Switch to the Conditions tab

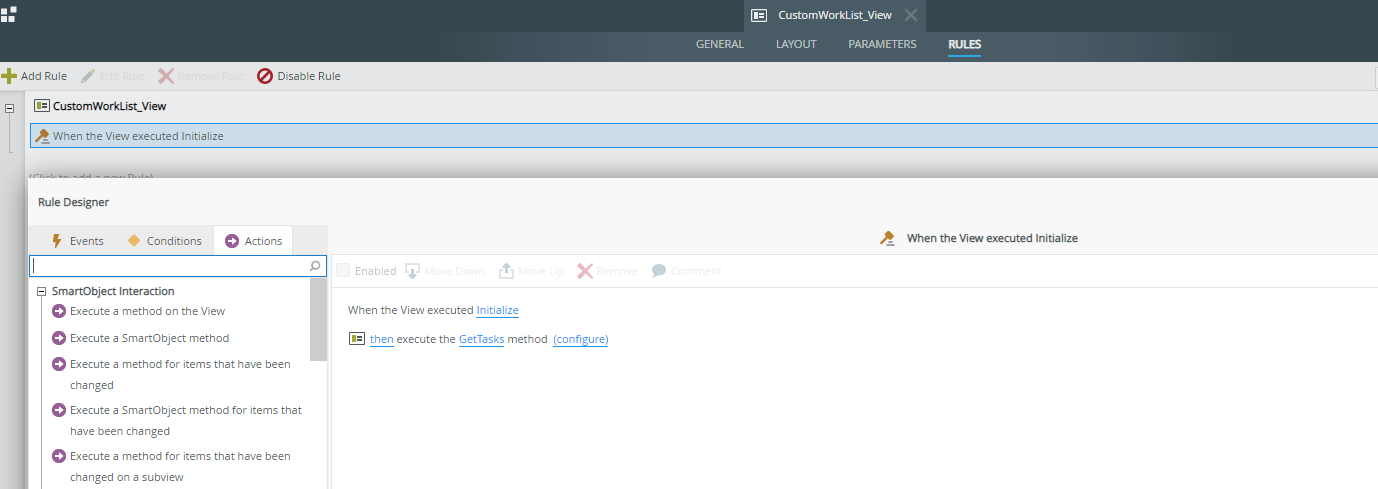click(x=165, y=241)
